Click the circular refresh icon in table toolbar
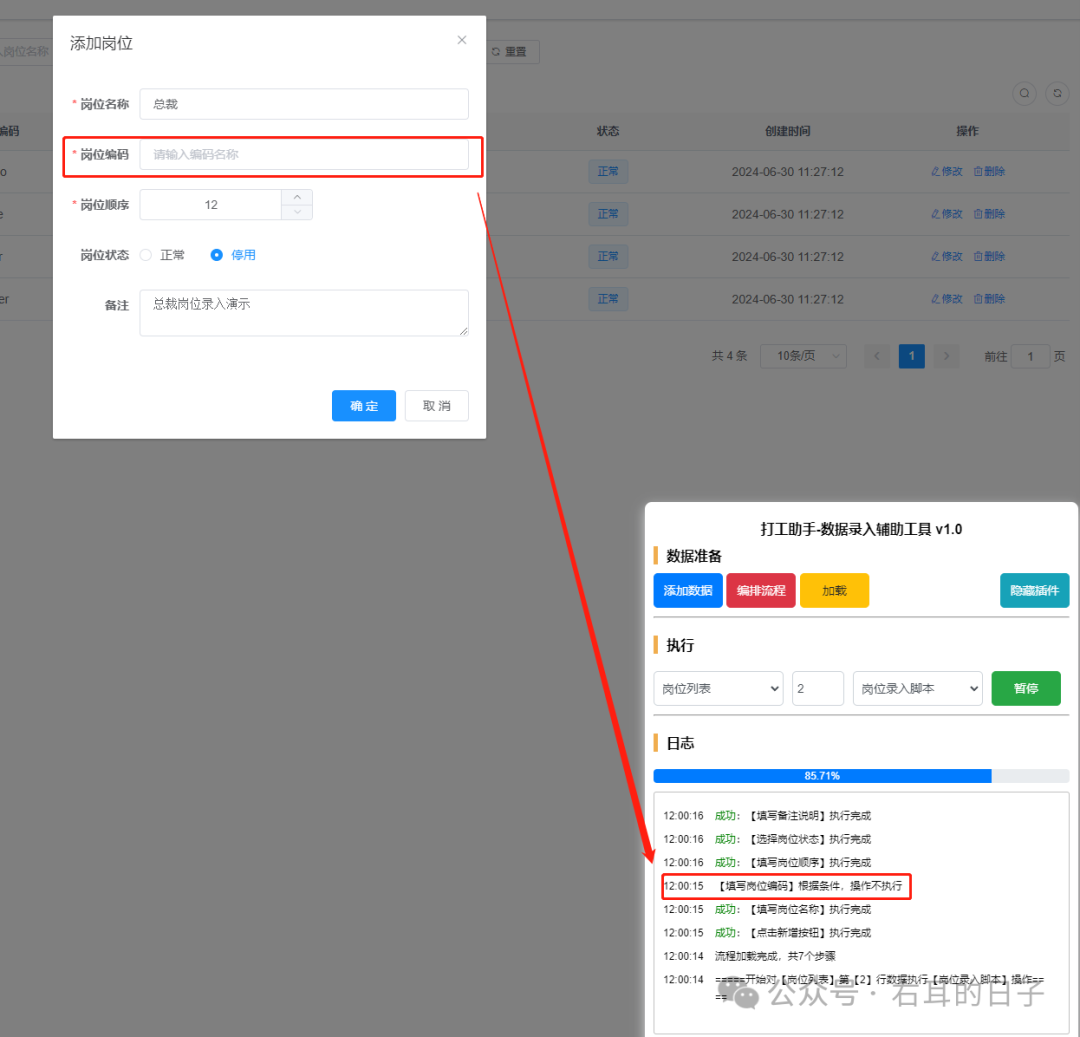This screenshot has width=1080, height=1037. [1057, 93]
